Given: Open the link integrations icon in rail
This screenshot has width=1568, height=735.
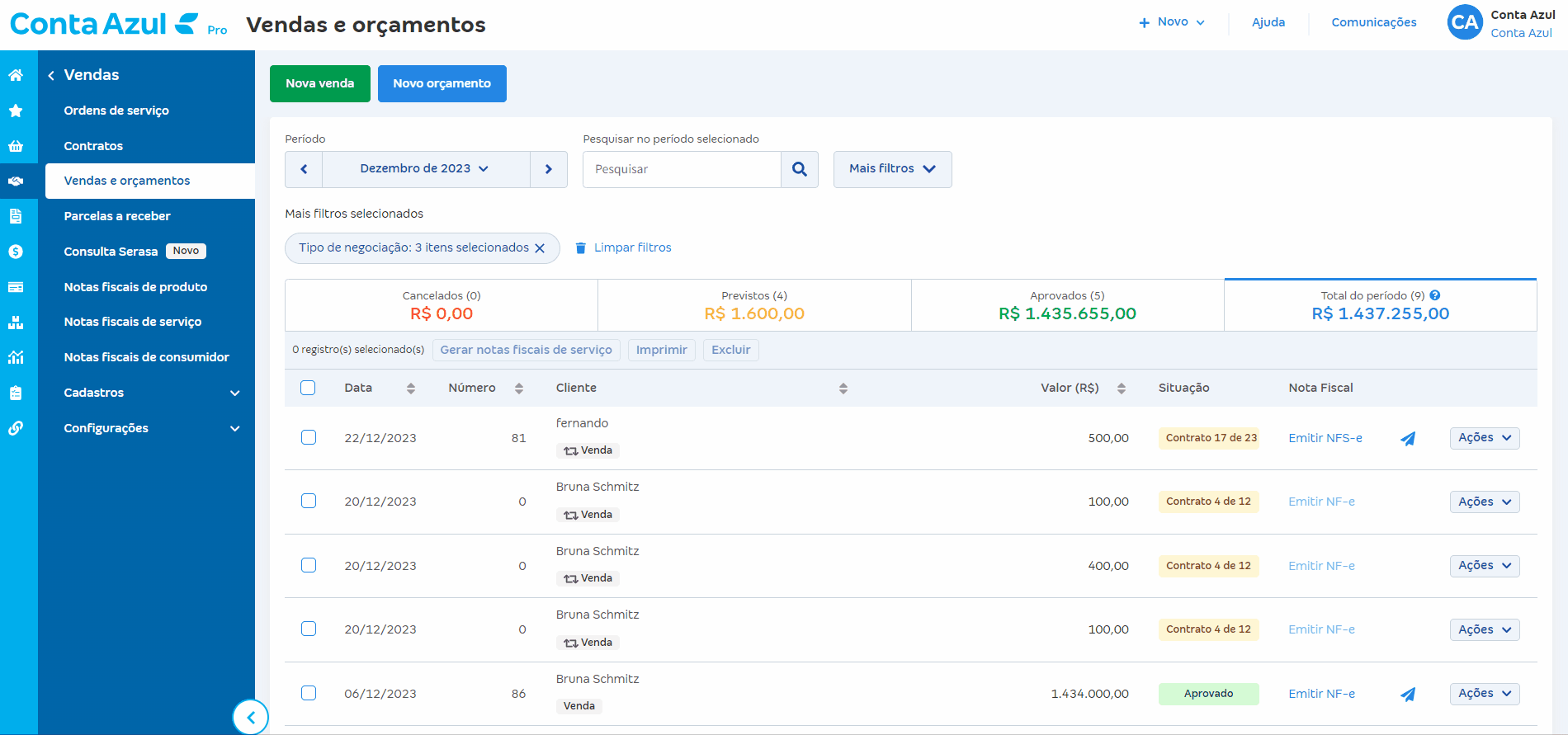Looking at the screenshot, I should 16,428.
